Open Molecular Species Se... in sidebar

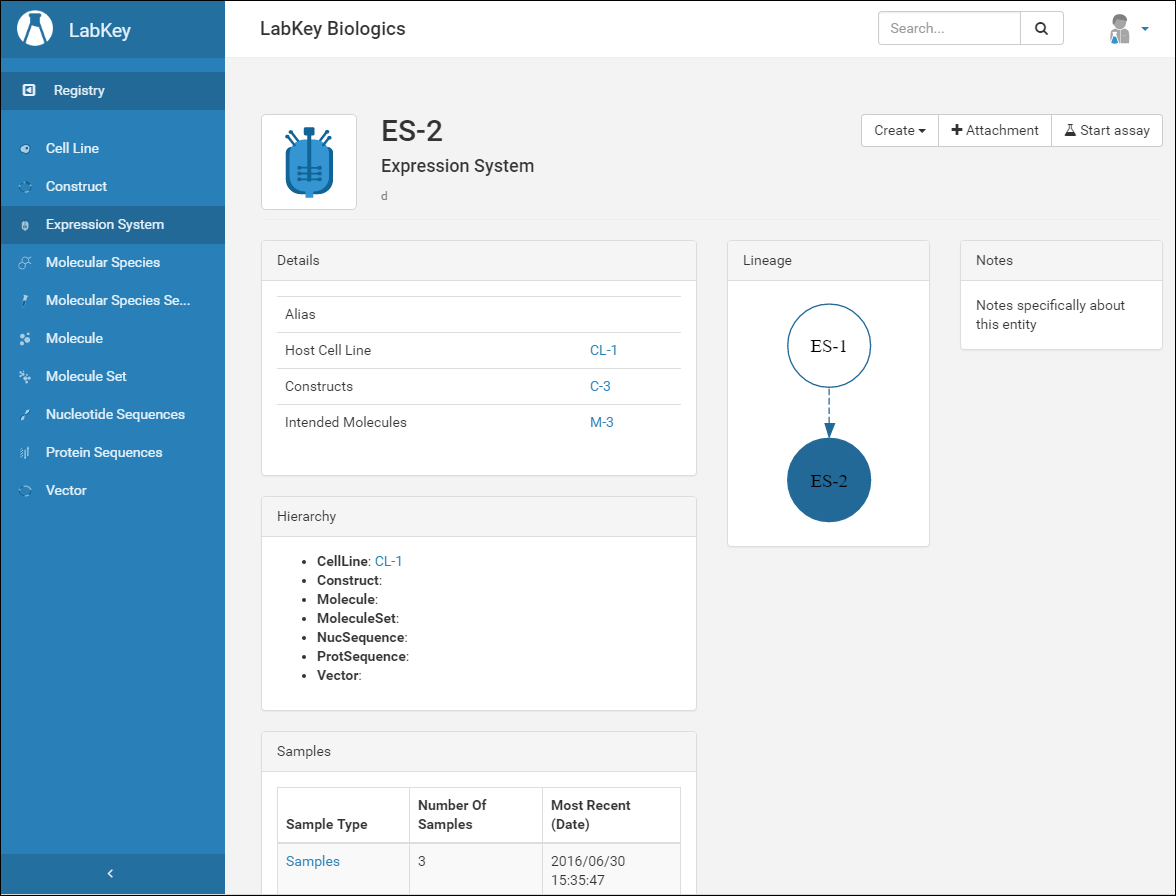tap(112, 301)
